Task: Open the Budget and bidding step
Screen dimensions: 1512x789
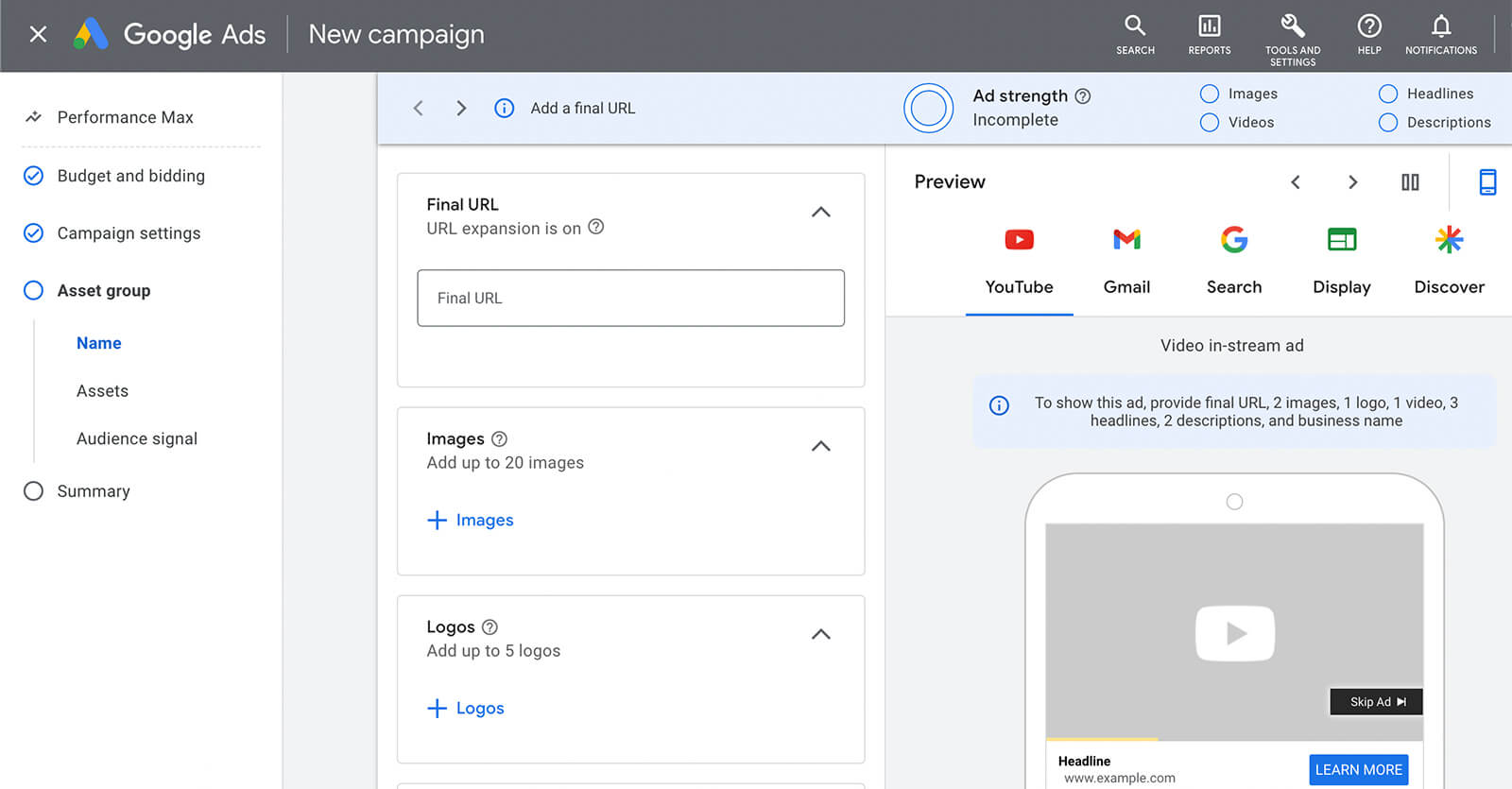Action: pyautogui.click(x=130, y=176)
